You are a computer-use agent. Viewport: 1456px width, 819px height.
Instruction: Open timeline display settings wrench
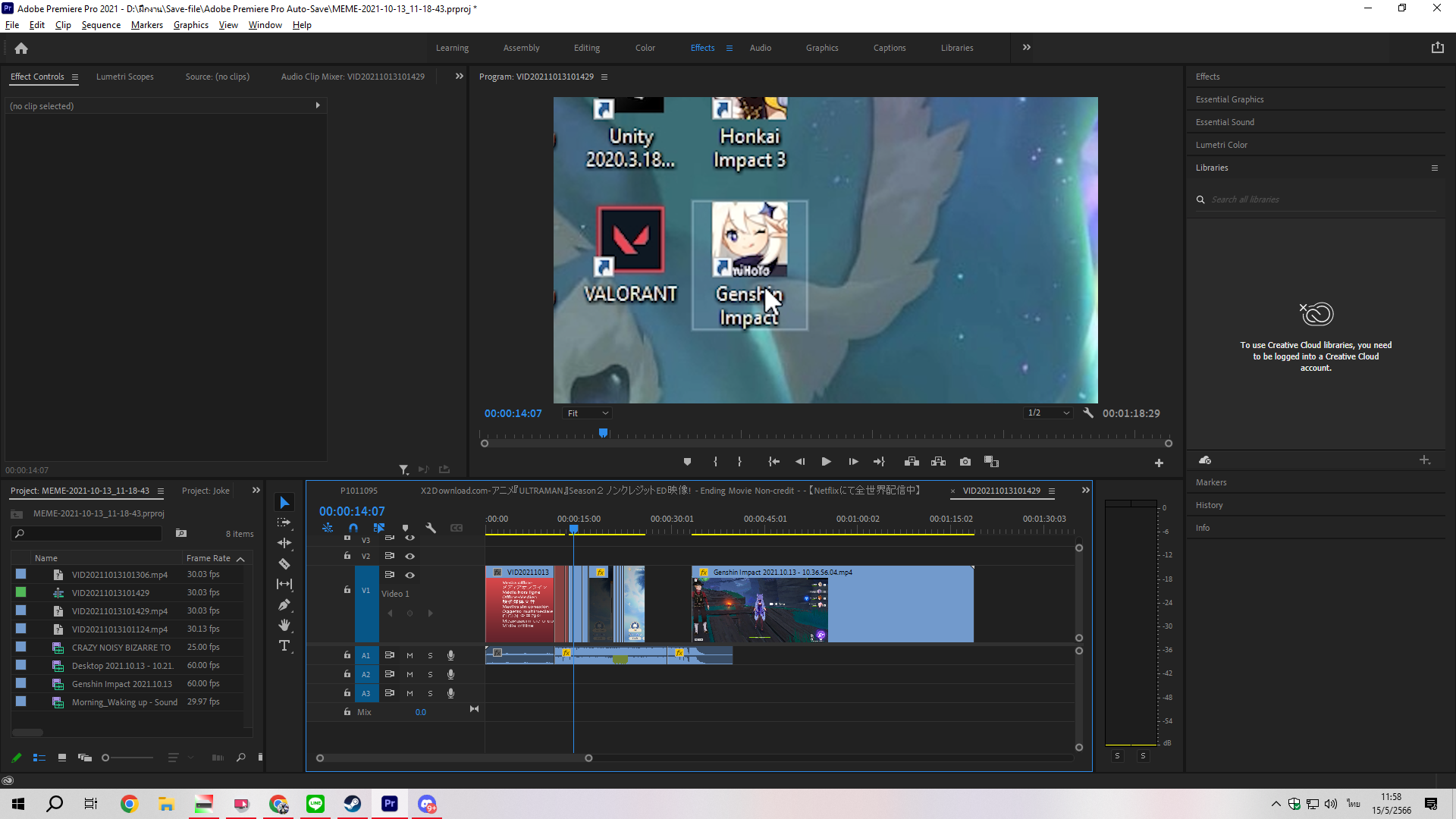[431, 528]
